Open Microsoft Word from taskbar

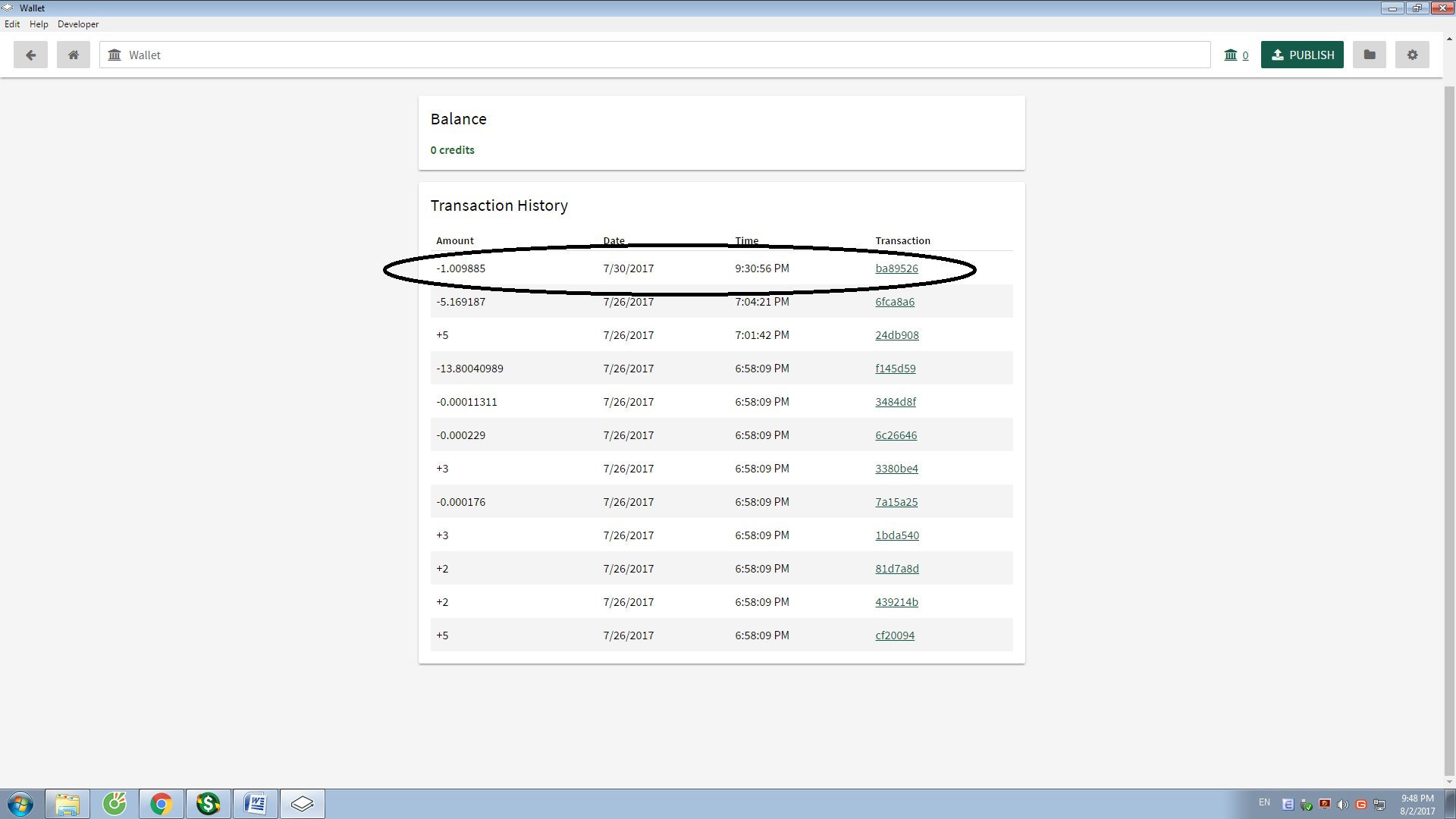click(x=255, y=804)
